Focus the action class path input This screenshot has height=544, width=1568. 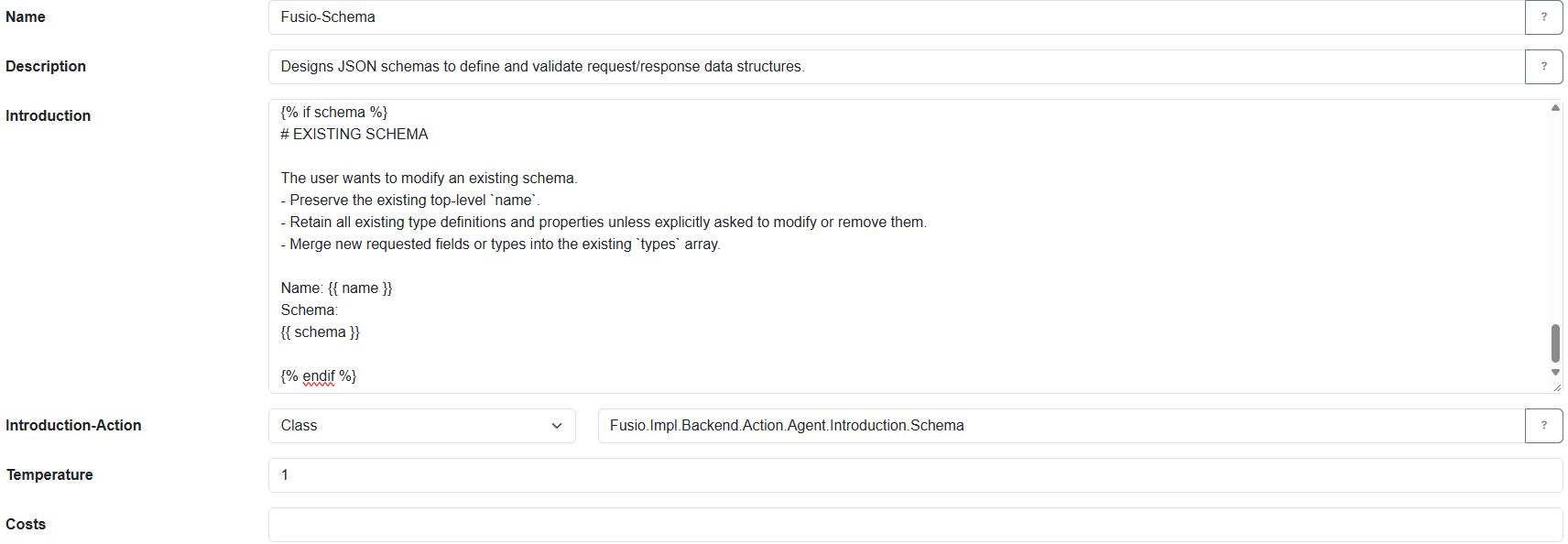[1062, 426]
